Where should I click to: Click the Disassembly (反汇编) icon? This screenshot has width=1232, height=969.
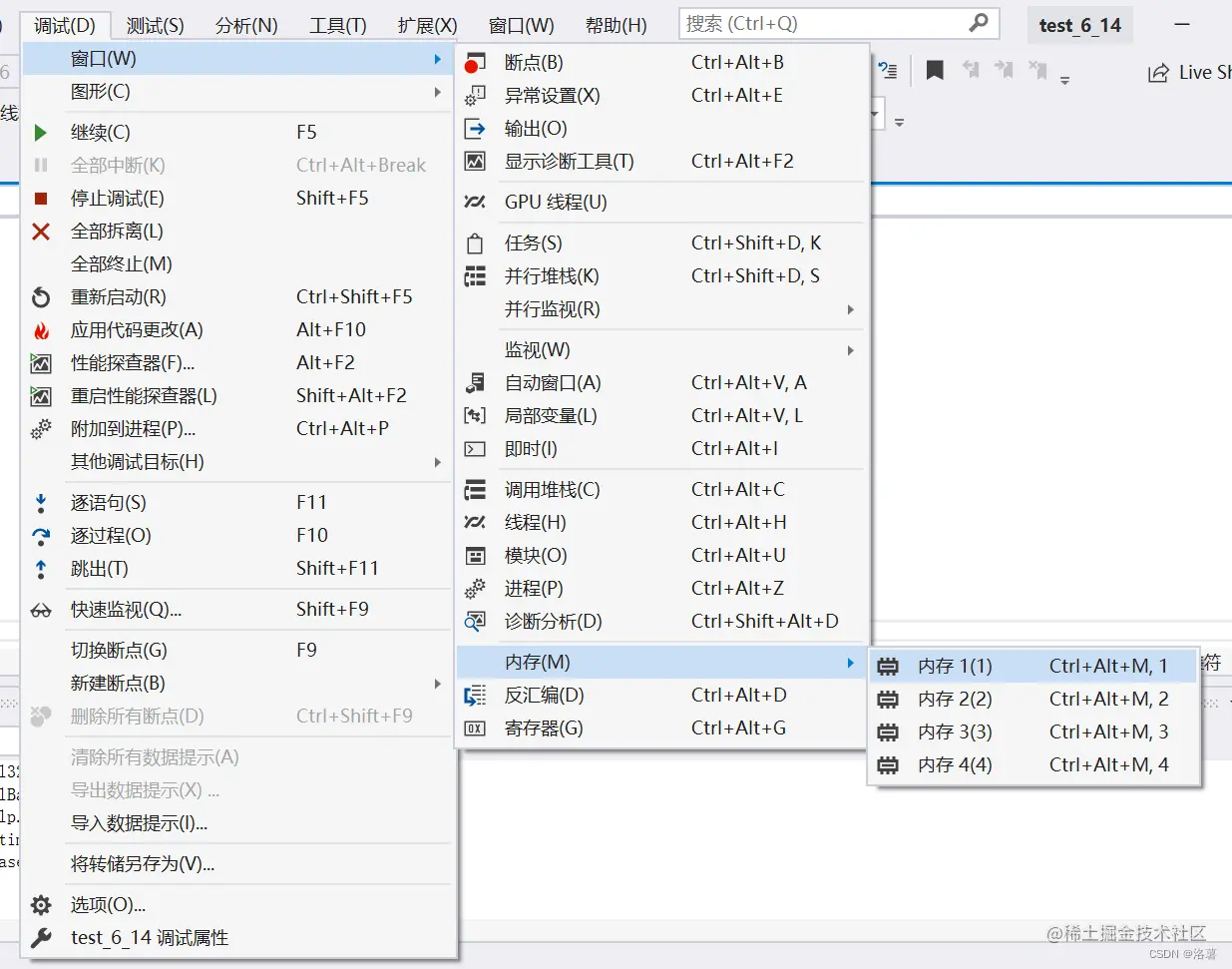tap(475, 696)
